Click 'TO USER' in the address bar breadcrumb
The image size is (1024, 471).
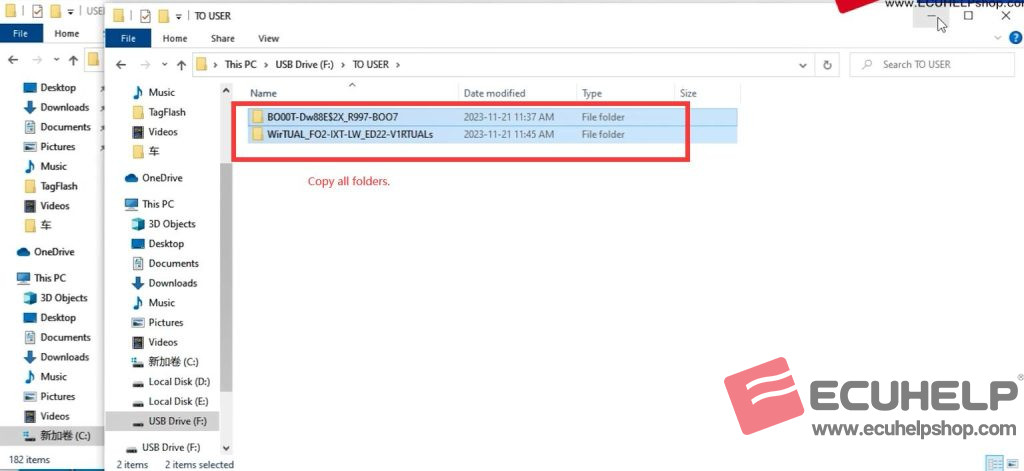coord(371,65)
